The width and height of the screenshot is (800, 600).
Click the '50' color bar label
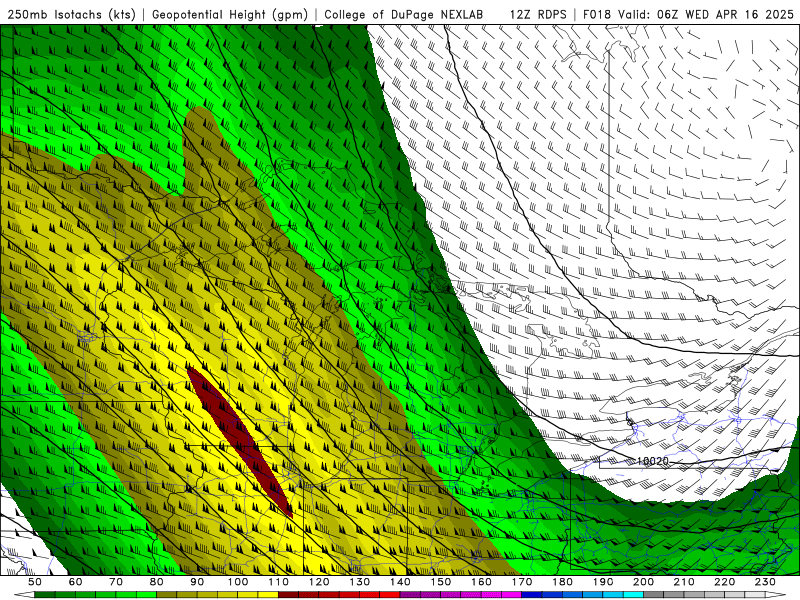[35, 582]
